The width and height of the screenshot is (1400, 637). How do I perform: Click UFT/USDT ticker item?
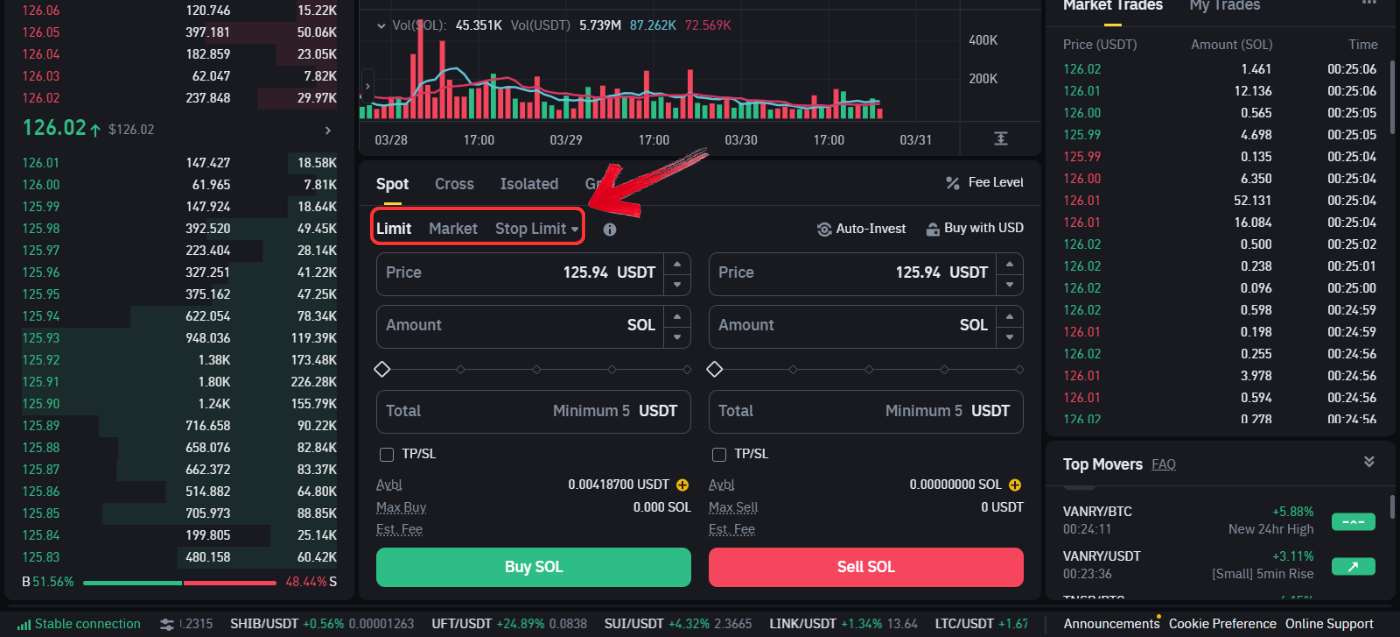[510, 624]
